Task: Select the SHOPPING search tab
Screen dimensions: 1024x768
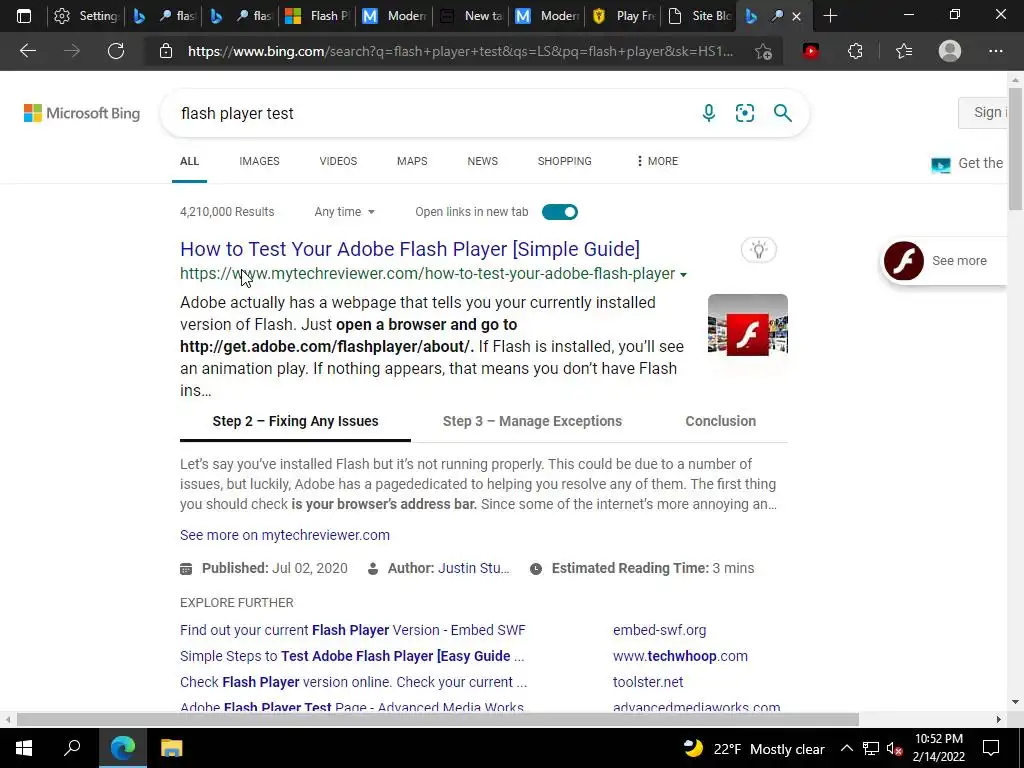Action: (x=564, y=161)
